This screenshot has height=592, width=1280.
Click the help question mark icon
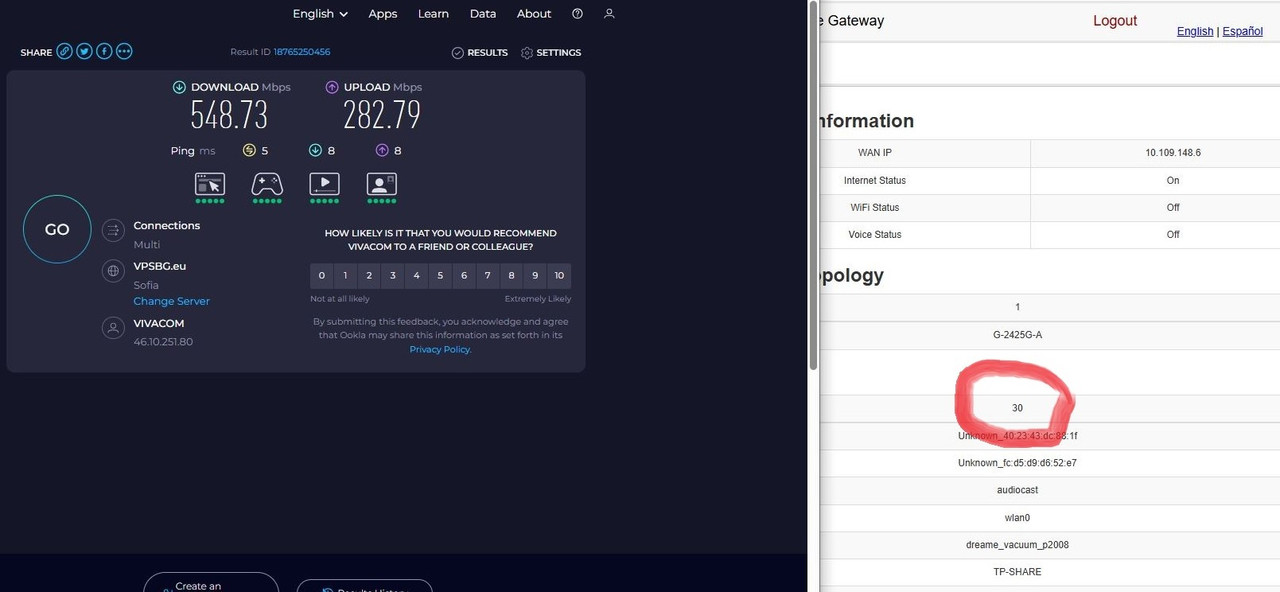coord(577,14)
